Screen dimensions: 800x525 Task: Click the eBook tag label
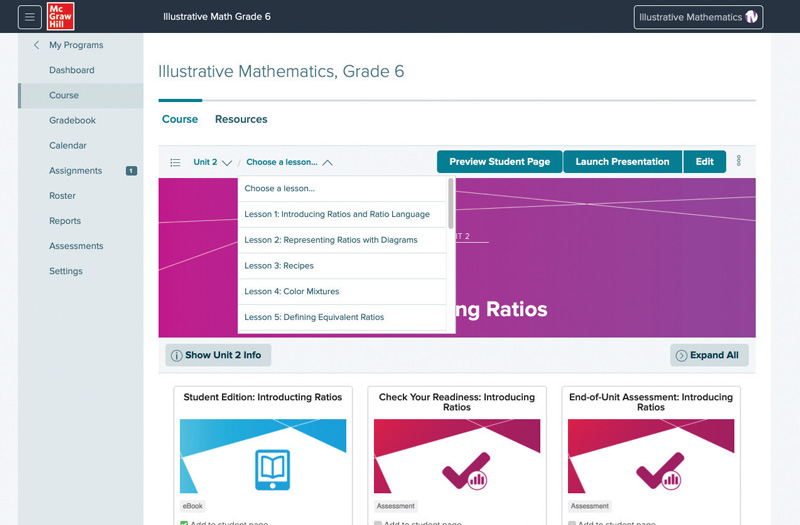pyautogui.click(x=192, y=506)
